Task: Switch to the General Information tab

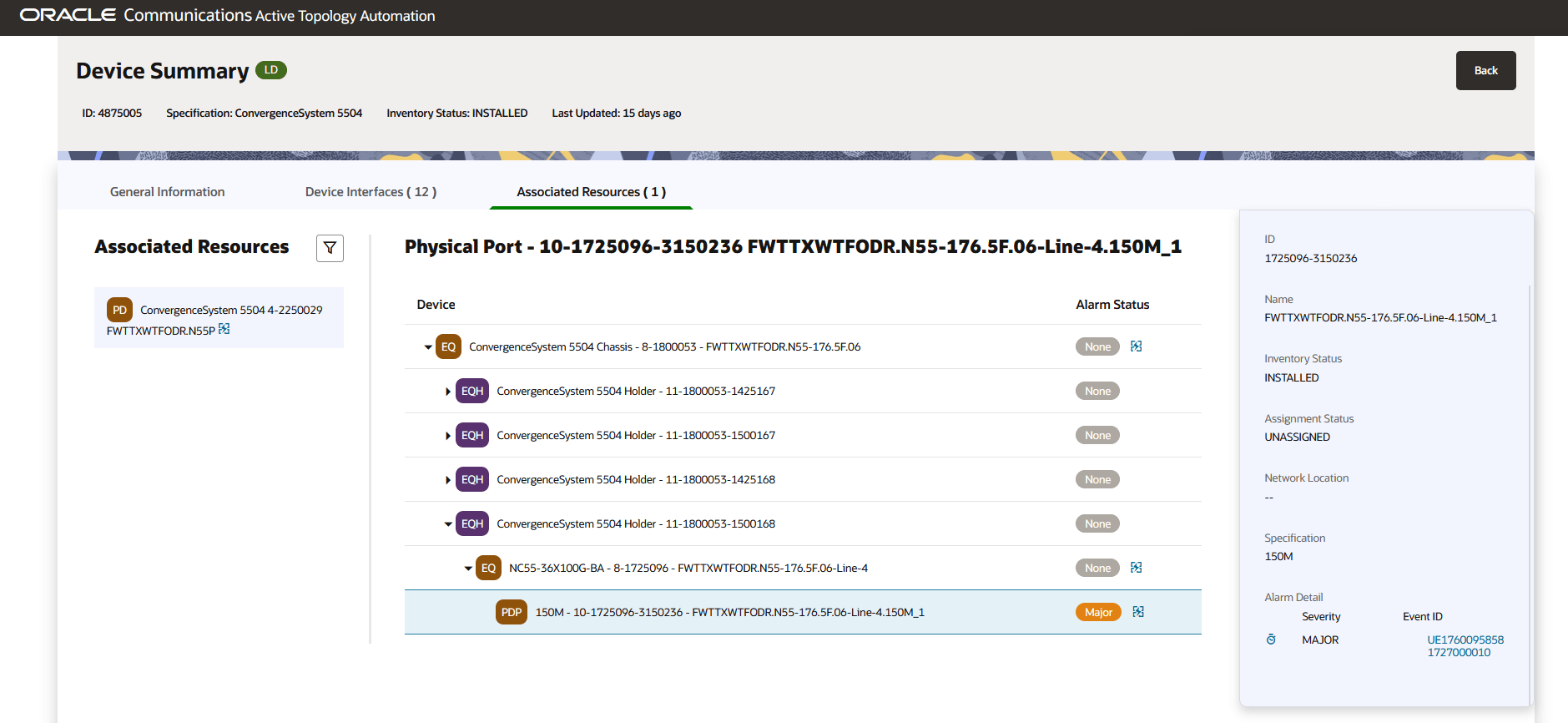Action: pos(167,192)
